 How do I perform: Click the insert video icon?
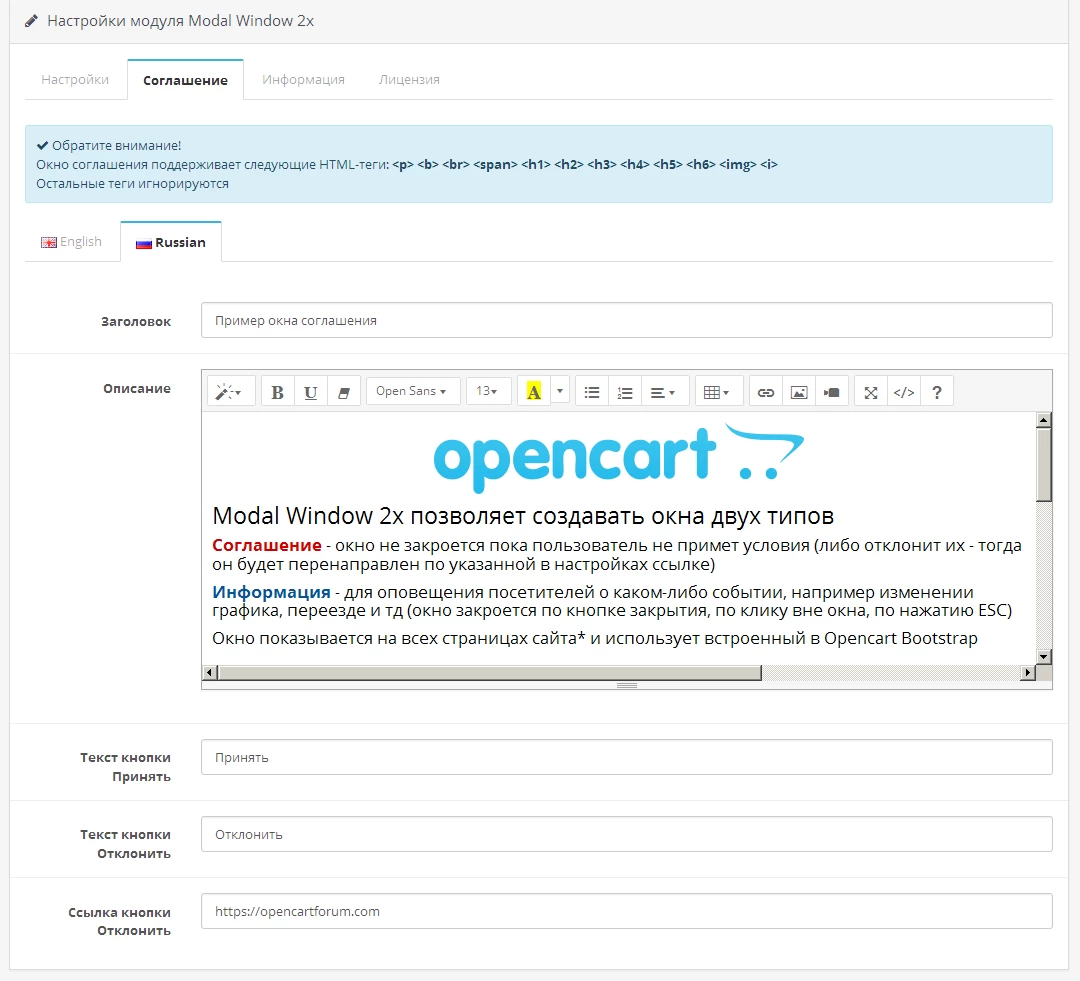click(x=832, y=392)
